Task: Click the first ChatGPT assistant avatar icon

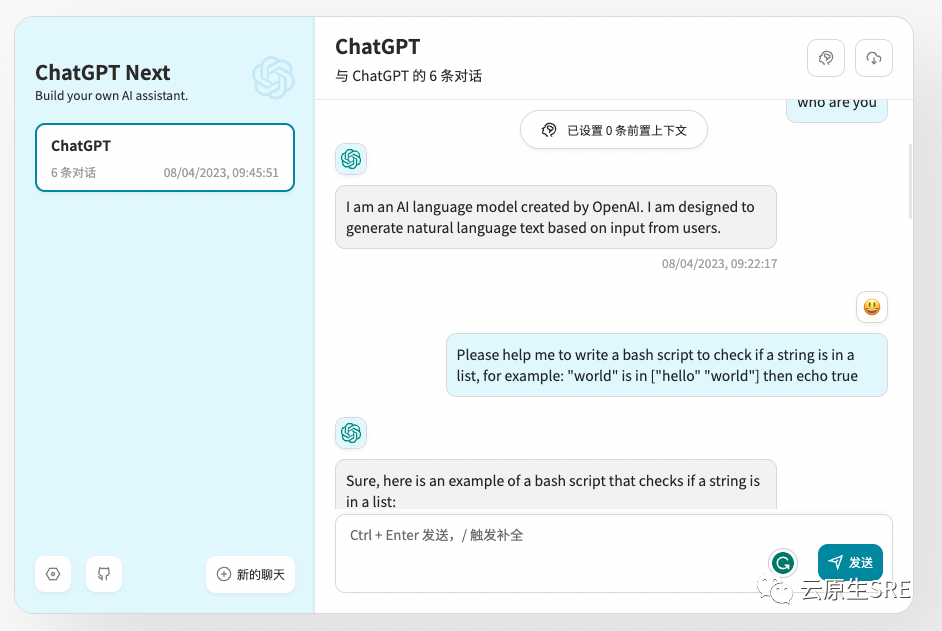Action: click(x=351, y=159)
